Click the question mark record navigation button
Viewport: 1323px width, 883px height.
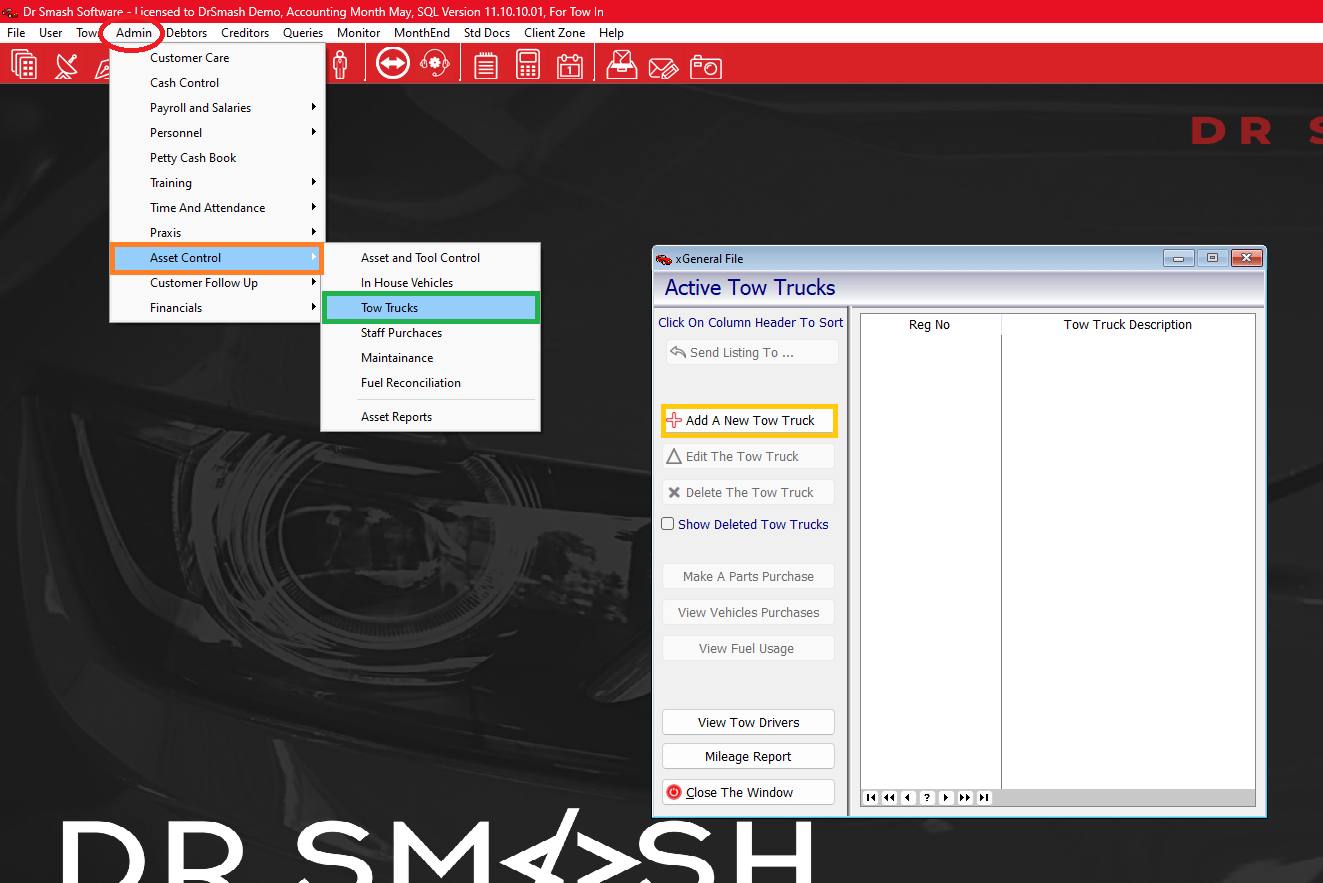[926, 797]
